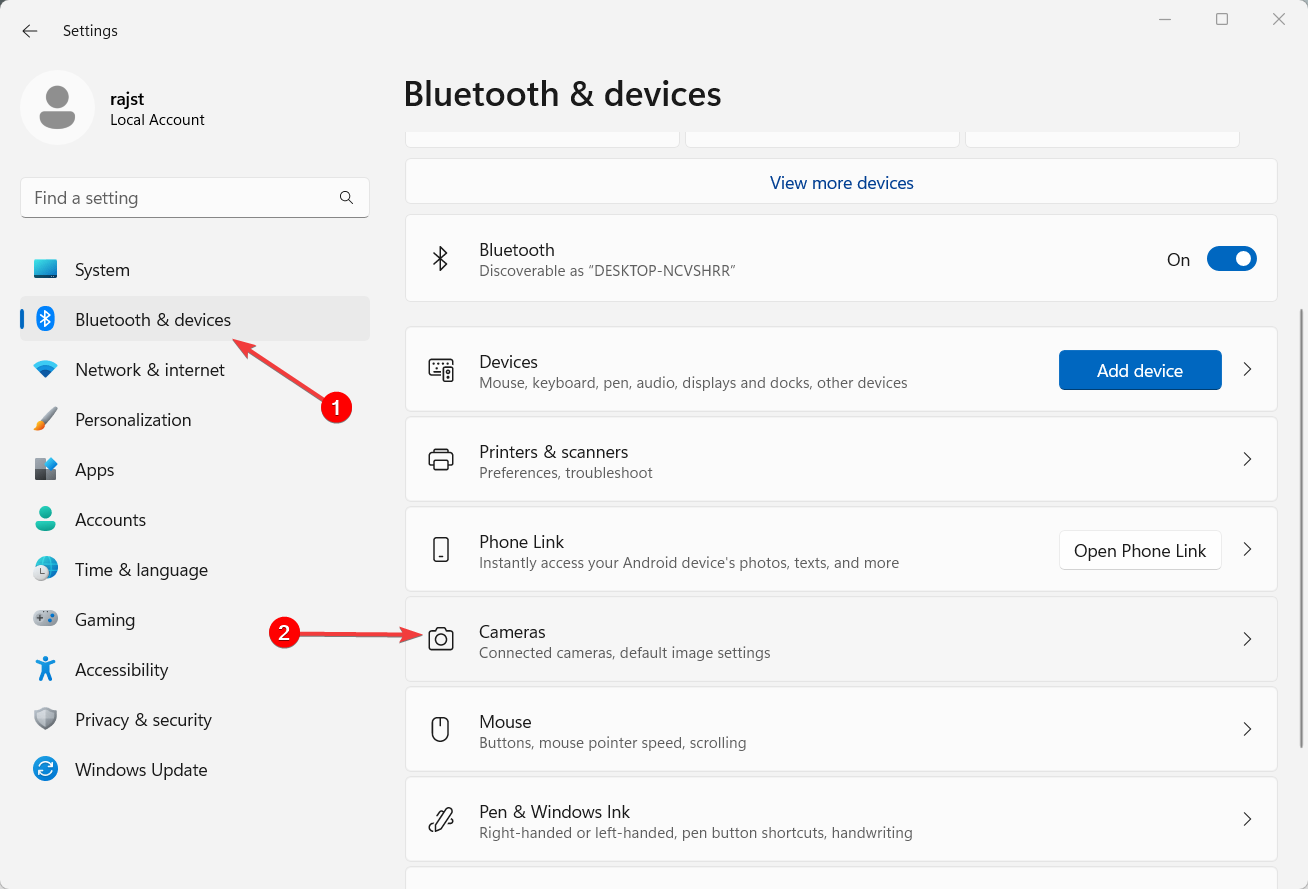Click 'Preferences, troubleshoot' subtitle
Viewport: 1308px width, 889px height.
[x=566, y=472]
